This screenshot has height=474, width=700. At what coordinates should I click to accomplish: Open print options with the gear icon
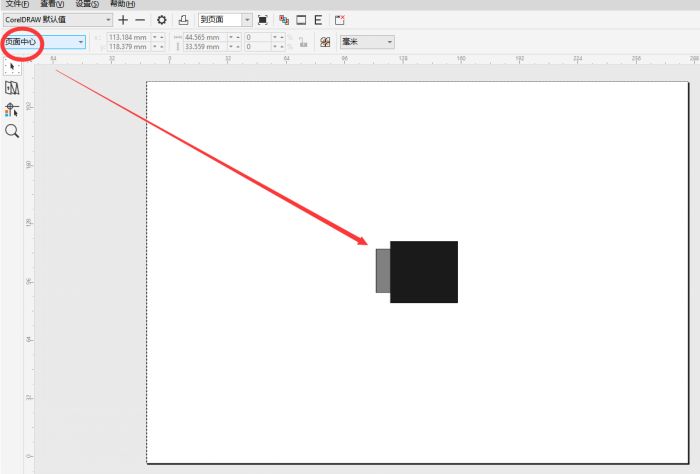pos(162,20)
